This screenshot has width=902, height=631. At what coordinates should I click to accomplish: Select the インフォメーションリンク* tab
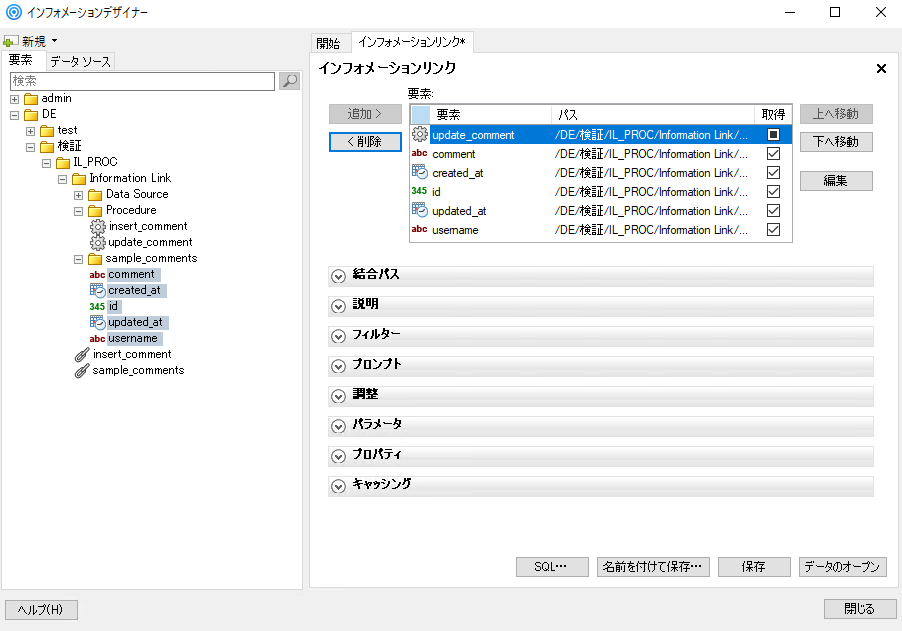(412, 42)
